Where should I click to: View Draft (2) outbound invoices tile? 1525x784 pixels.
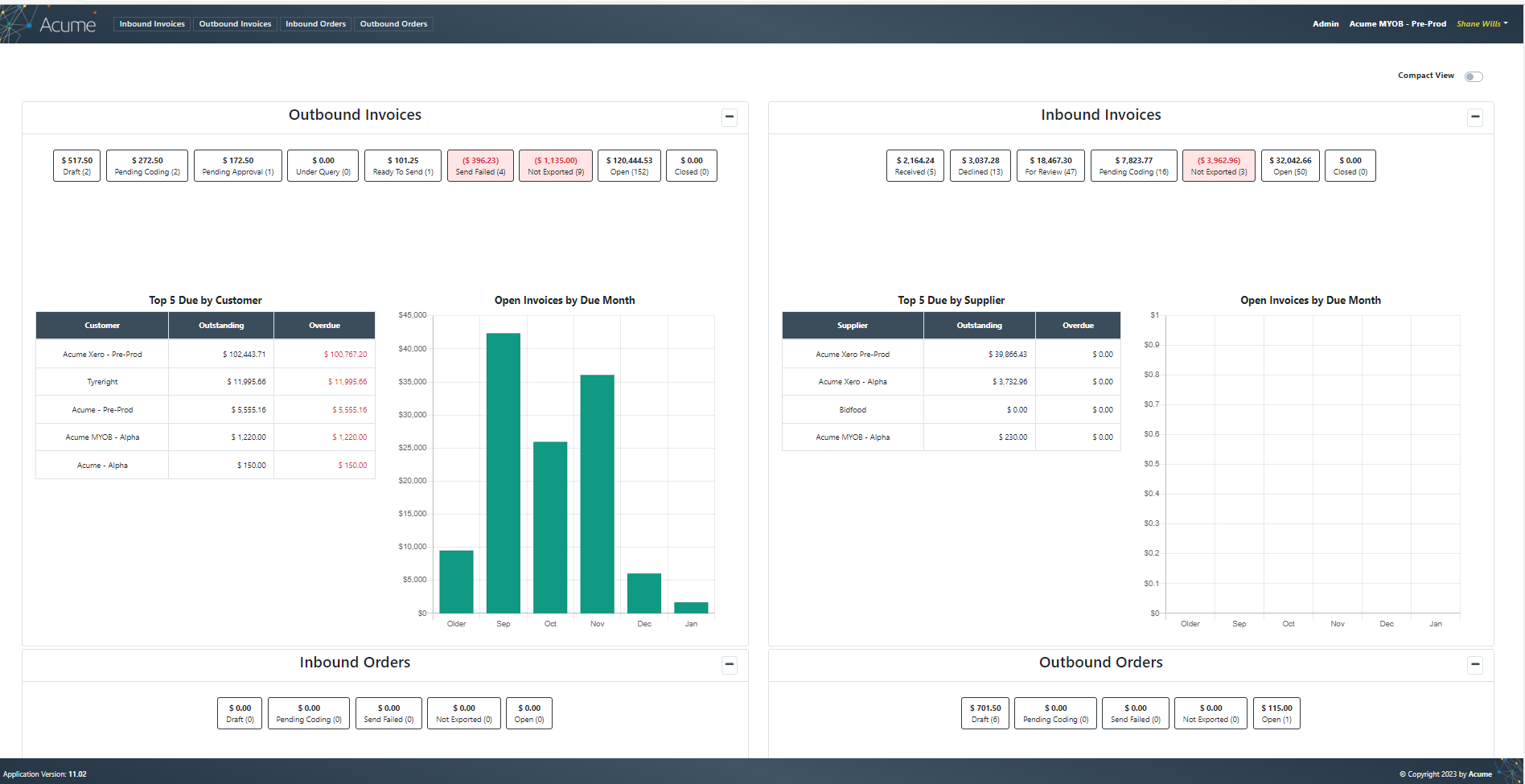[x=76, y=165]
